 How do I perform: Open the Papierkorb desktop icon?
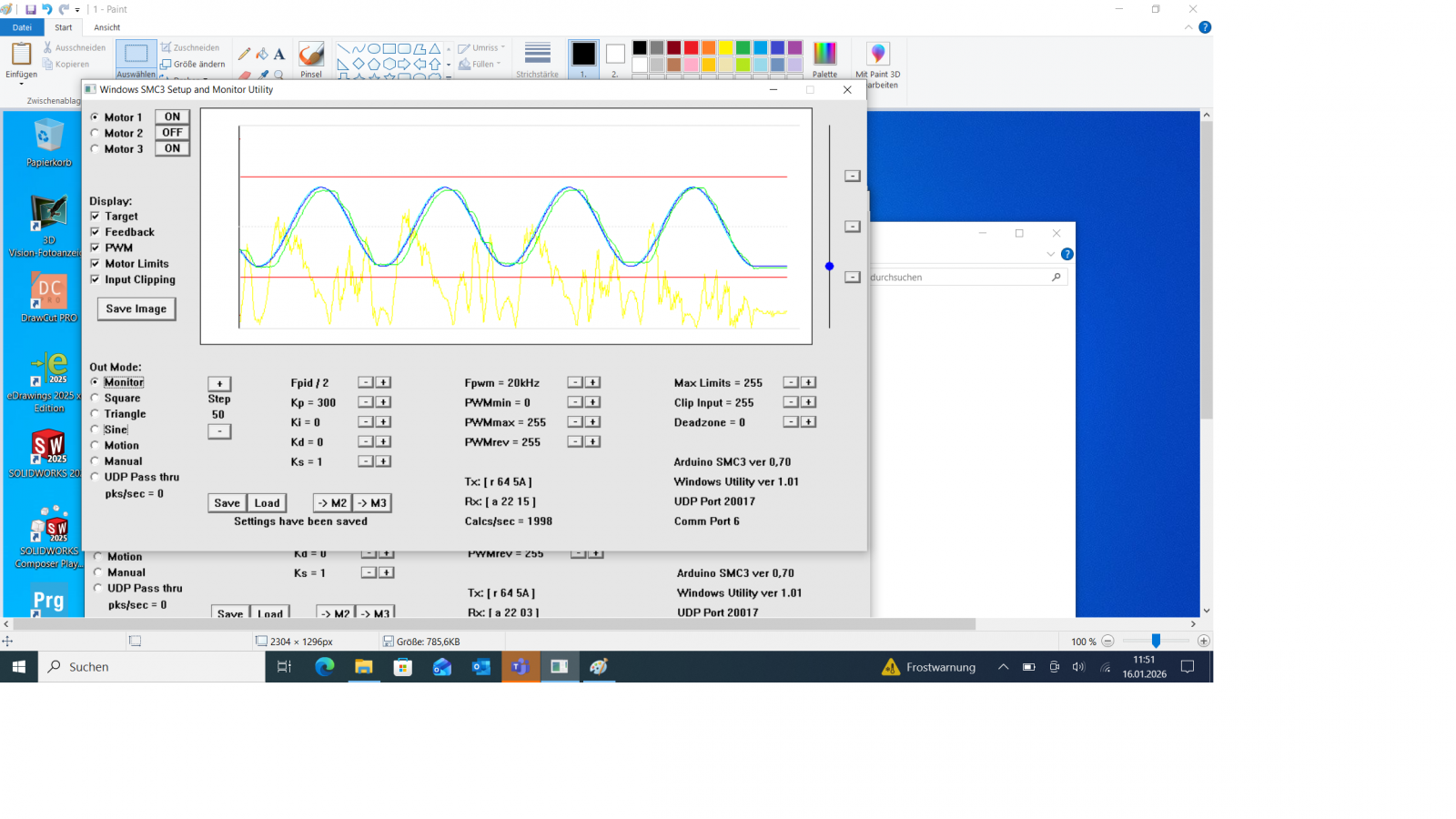[48, 142]
